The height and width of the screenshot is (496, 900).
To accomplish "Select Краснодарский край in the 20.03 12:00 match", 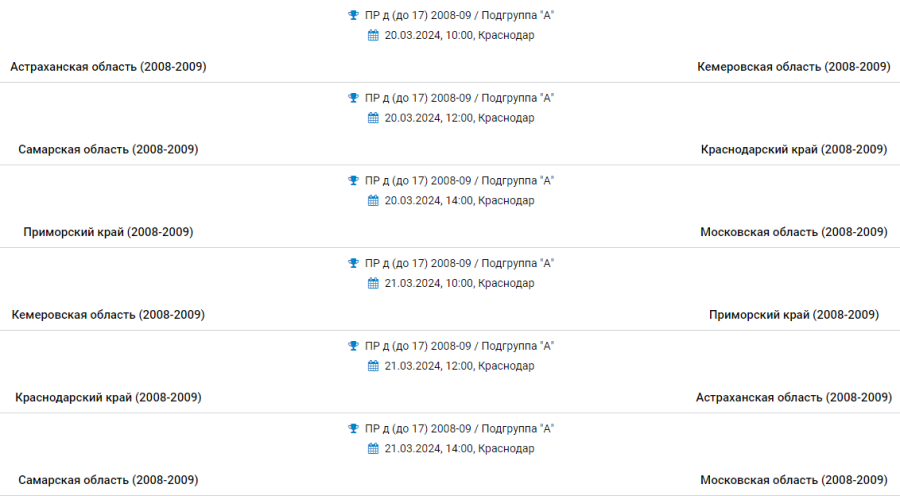I will [794, 149].
